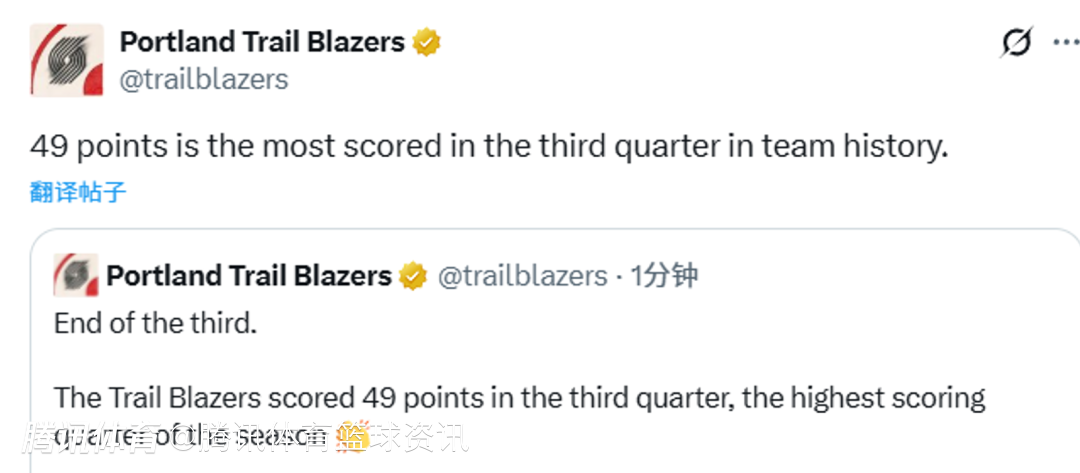Screen dimensions: 1080x473
Task: Click the bold account name in the quoted post
Action: [x=249, y=276]
